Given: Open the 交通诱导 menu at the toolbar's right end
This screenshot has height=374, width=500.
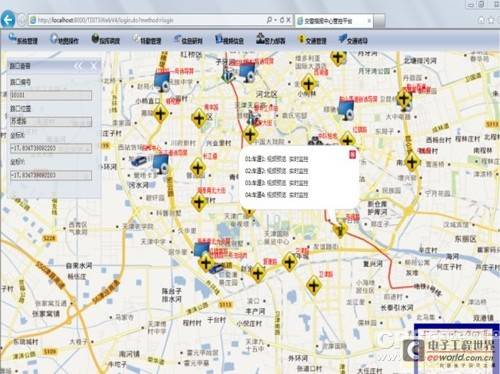Looking at the screenshot, I should point(353,40).
